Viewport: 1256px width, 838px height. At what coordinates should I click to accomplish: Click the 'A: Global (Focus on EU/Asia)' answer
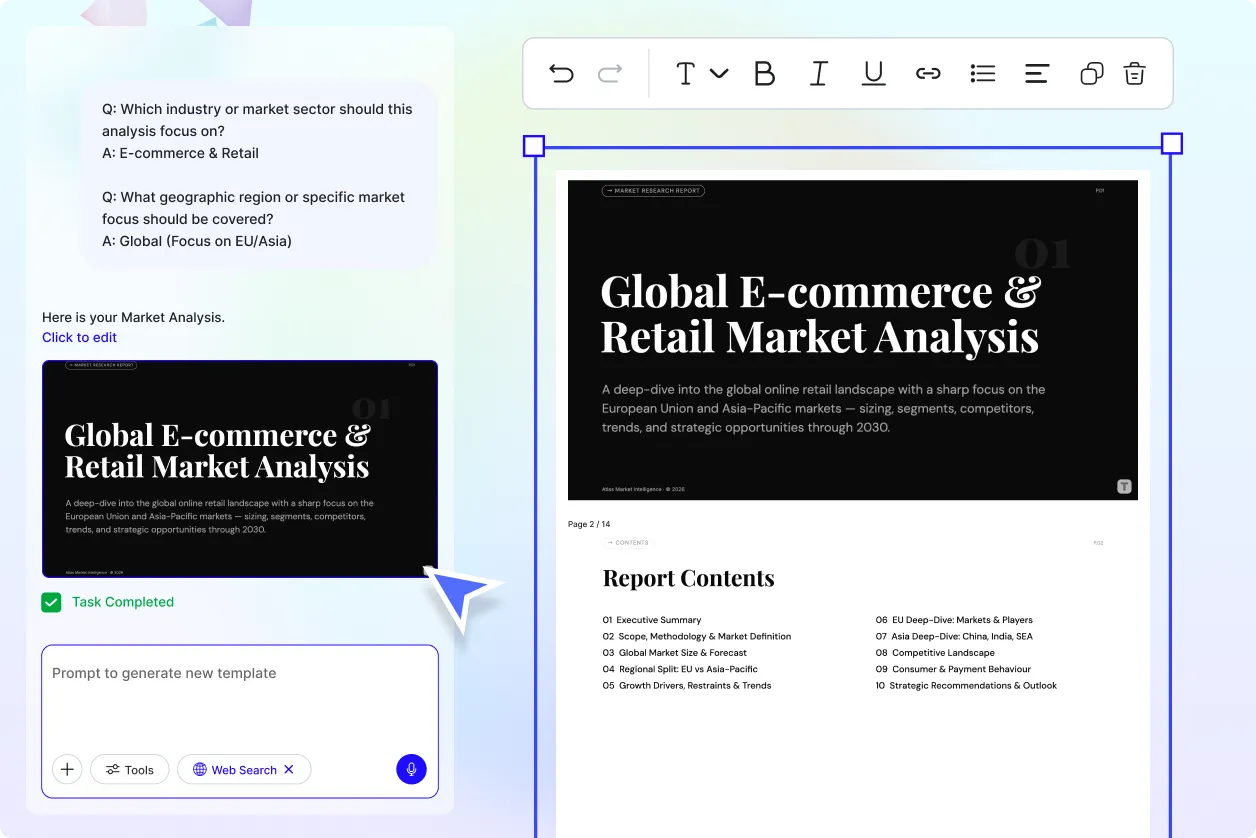click(x=197, y=241)
